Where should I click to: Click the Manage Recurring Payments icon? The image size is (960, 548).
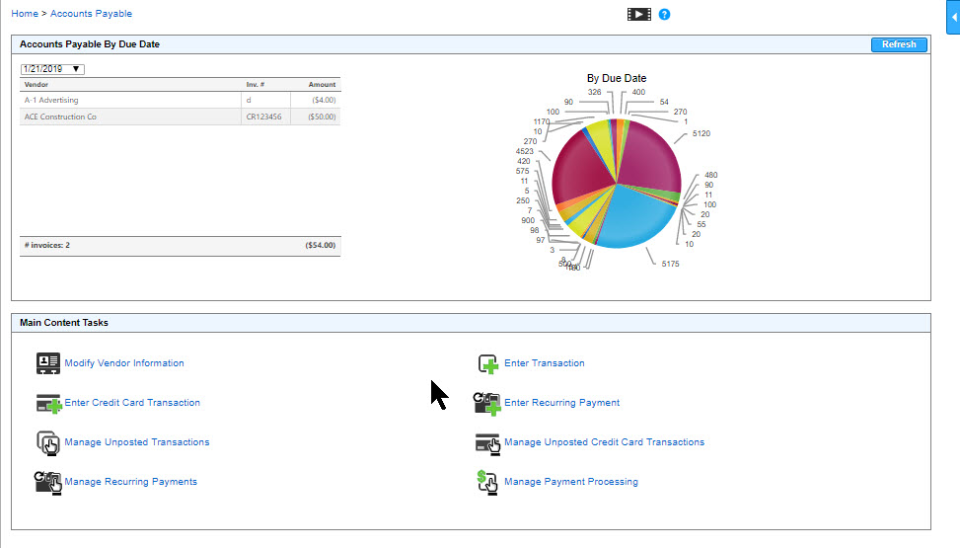point(48,482)
